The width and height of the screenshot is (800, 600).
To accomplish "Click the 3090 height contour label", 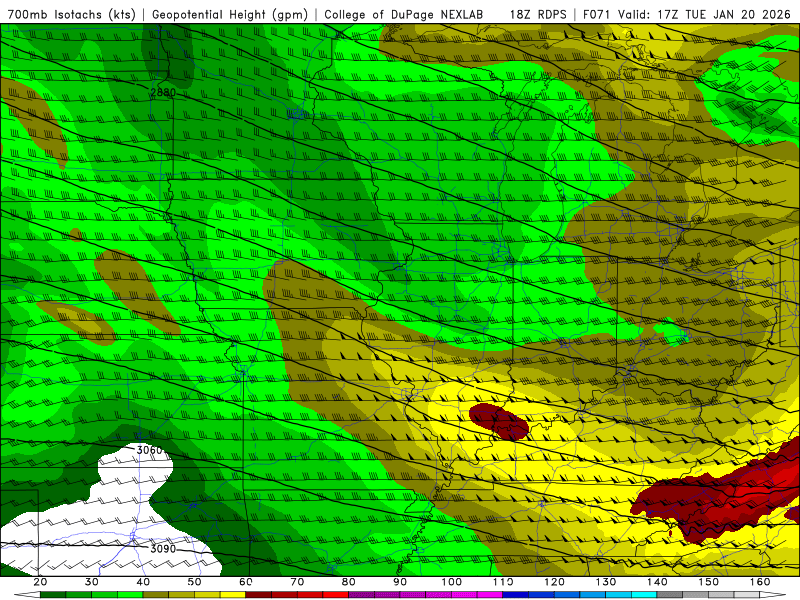I will pyautogui.click(x=163, y=549).
